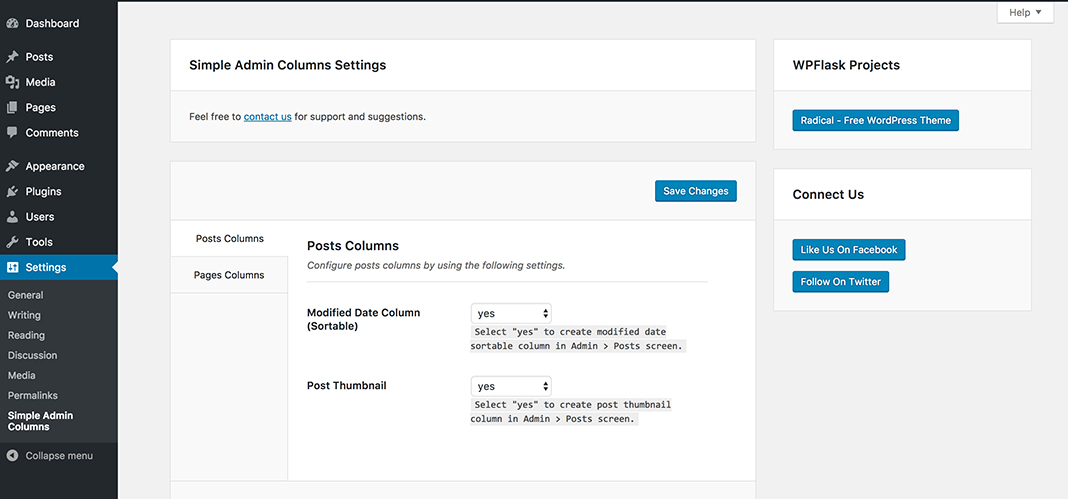1068x499 pixels.
Task: Switch to the Posts Columns tab
Action: (x=230, y=238)
